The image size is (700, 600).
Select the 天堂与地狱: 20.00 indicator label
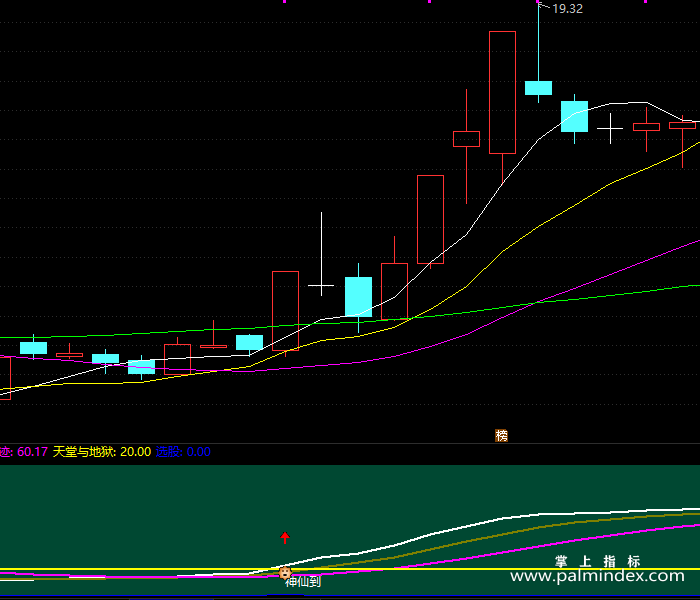(102, 452)
